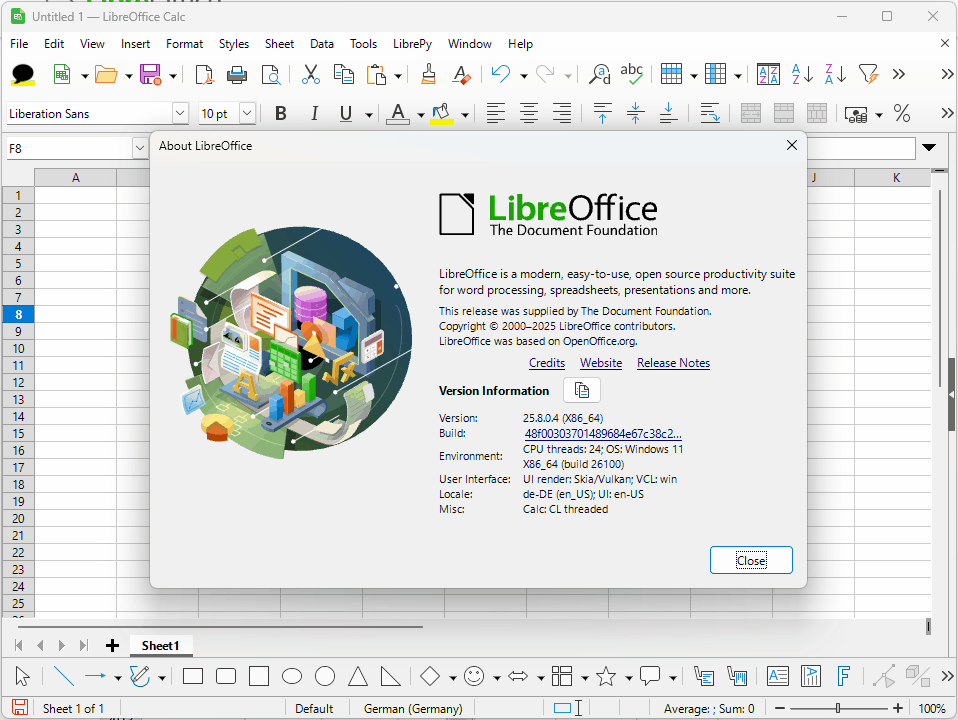Apply the yellow Background Color swatch
Screen dimensions: 958x720
click(442, 114)
